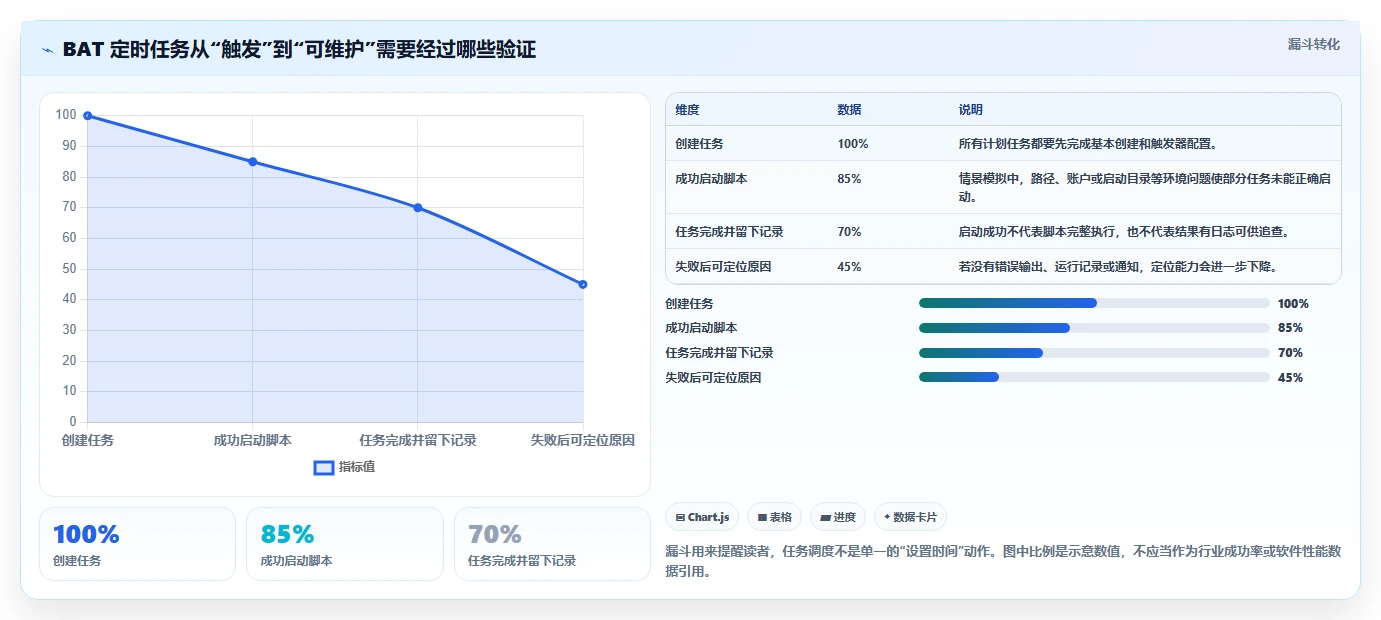
Task: Click the chart data point at 任务完成并留下记录 (70)
Action: 418,208
